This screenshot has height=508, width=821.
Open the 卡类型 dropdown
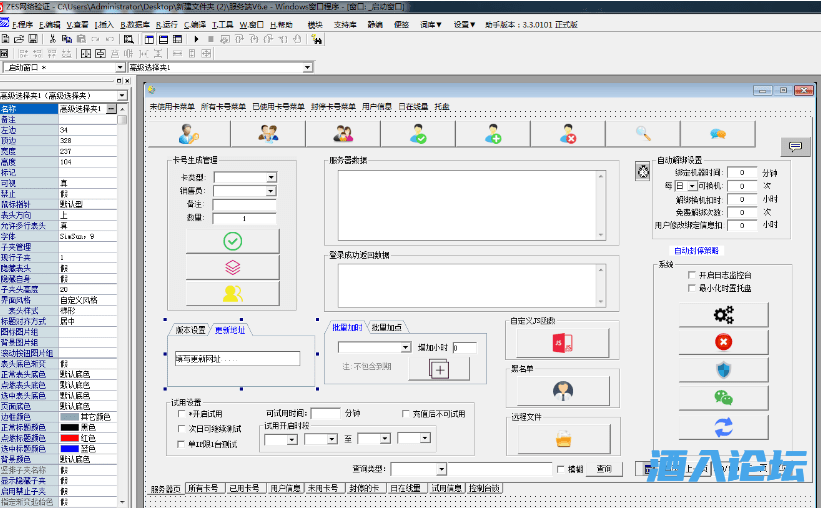271,178
